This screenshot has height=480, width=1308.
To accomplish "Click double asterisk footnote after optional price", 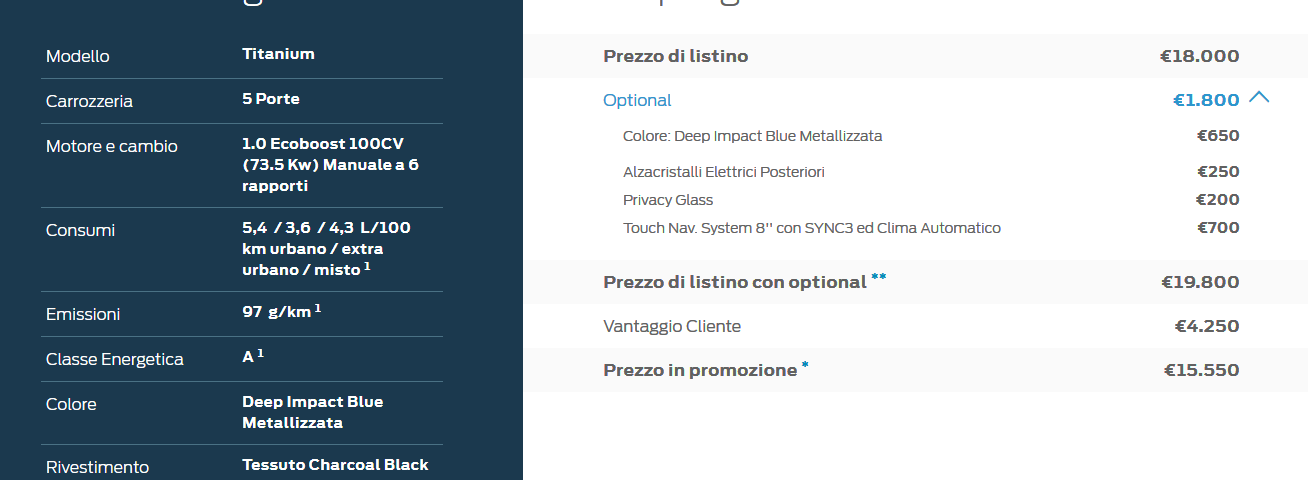I will pyautogui.click(x=878, y=277).
